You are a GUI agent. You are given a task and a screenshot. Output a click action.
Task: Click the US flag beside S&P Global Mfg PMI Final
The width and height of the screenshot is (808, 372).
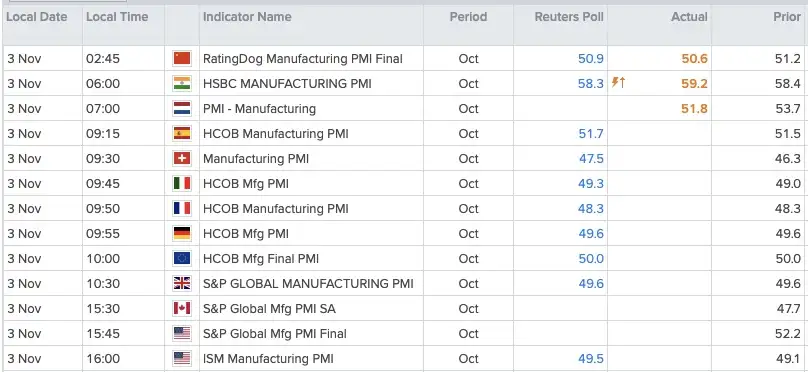pos(182,333)
